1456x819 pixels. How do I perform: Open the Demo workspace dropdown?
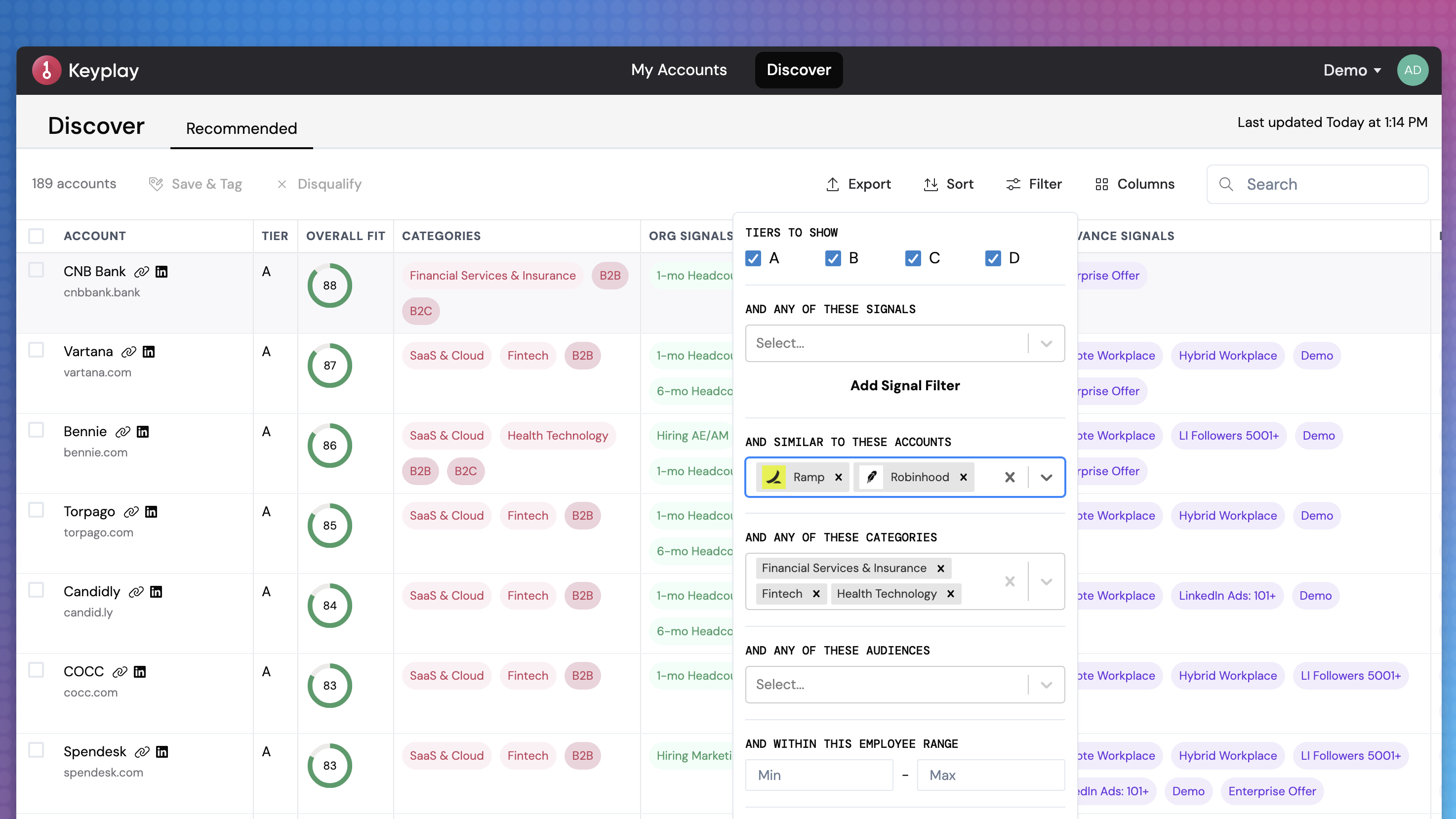(1352, 70)
